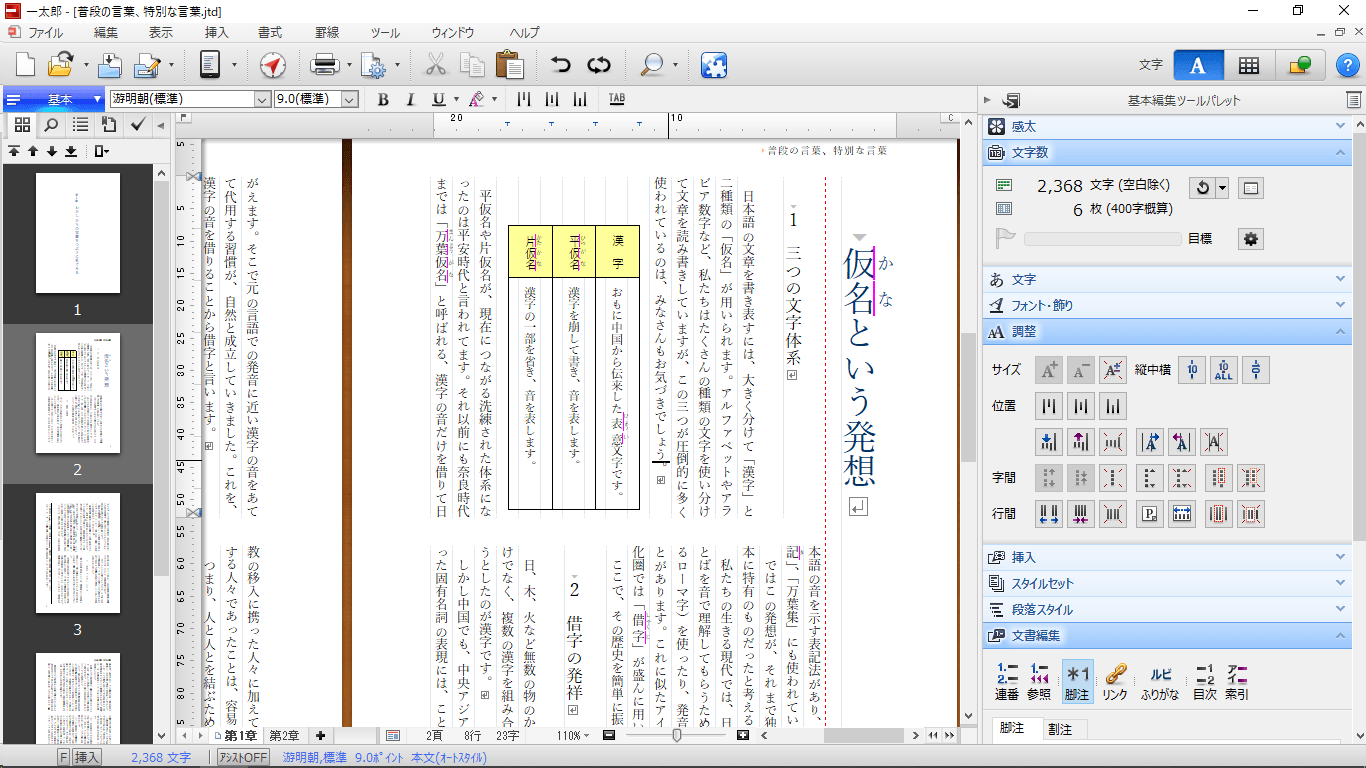1366x768 pixels.
Task: Select page 1 thumbnail
Action: (x=78, y=233)
